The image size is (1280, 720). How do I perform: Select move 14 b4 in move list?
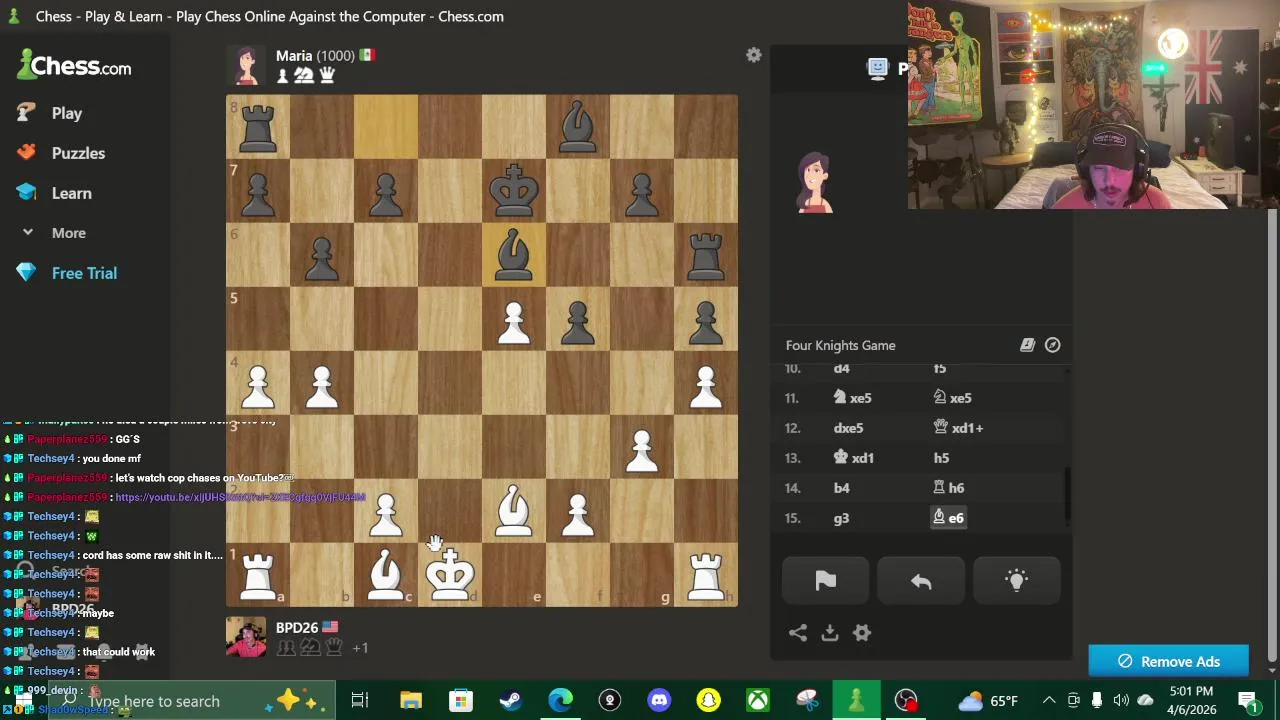(x=841, y=488)
